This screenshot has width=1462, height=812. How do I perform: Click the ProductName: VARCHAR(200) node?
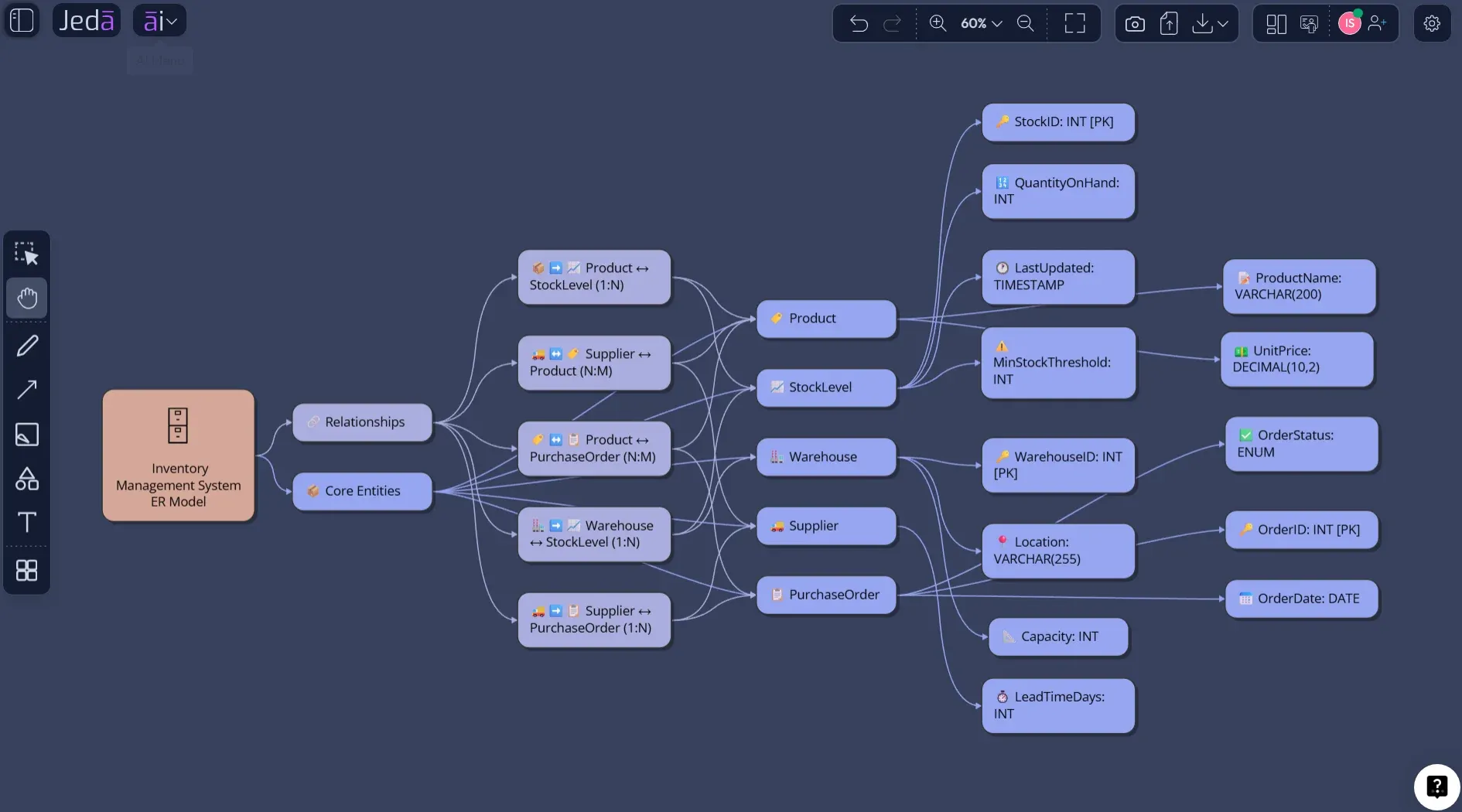tap(1300, 286)
